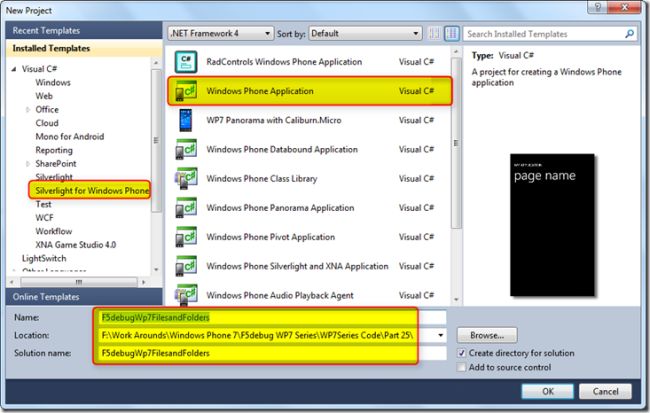Click the template list vertical scrollbar thumb
This screenshot has height=413, width=650.
pyautogui.click(x=456, y=143)
